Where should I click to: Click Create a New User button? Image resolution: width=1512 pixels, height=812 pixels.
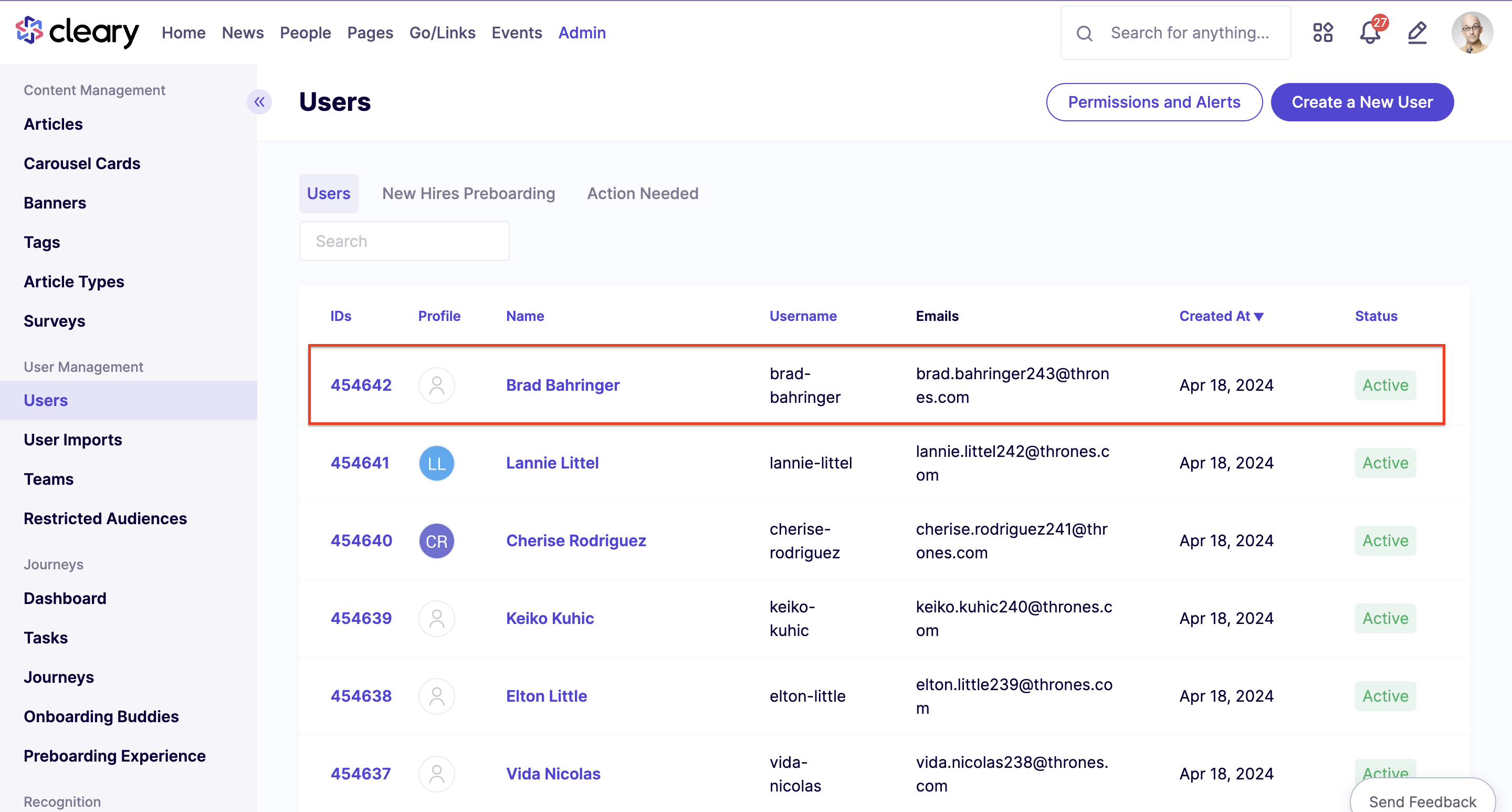pos(1362,102)
